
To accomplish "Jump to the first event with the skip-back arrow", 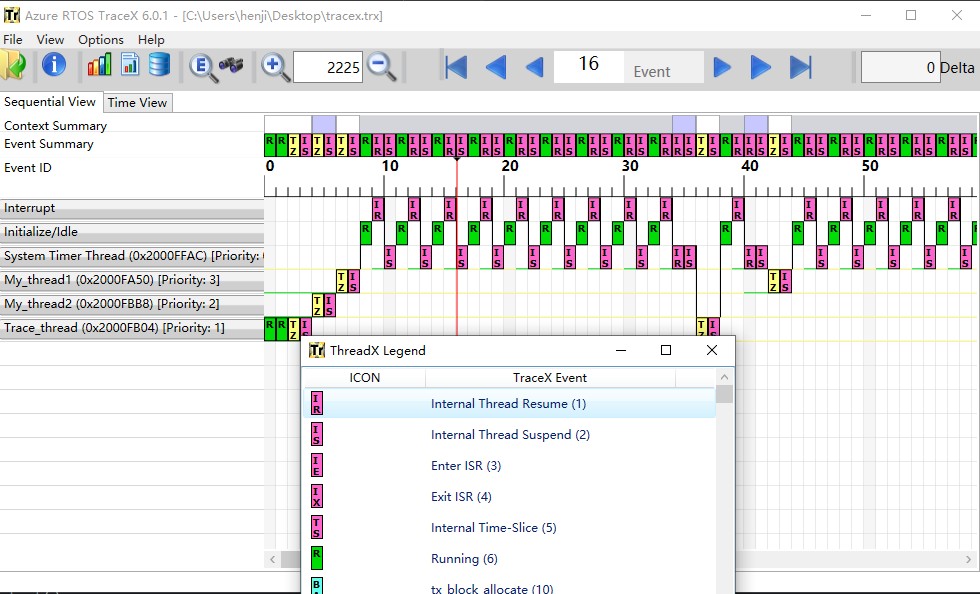I will coord(455,66).
